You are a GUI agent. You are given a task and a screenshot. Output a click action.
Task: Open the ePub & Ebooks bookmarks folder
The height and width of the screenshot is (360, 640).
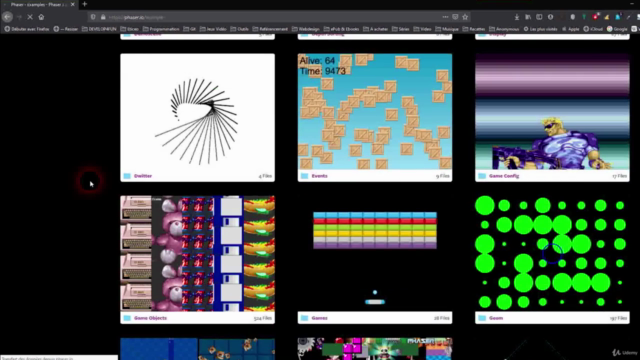click(x=341, y=29)
